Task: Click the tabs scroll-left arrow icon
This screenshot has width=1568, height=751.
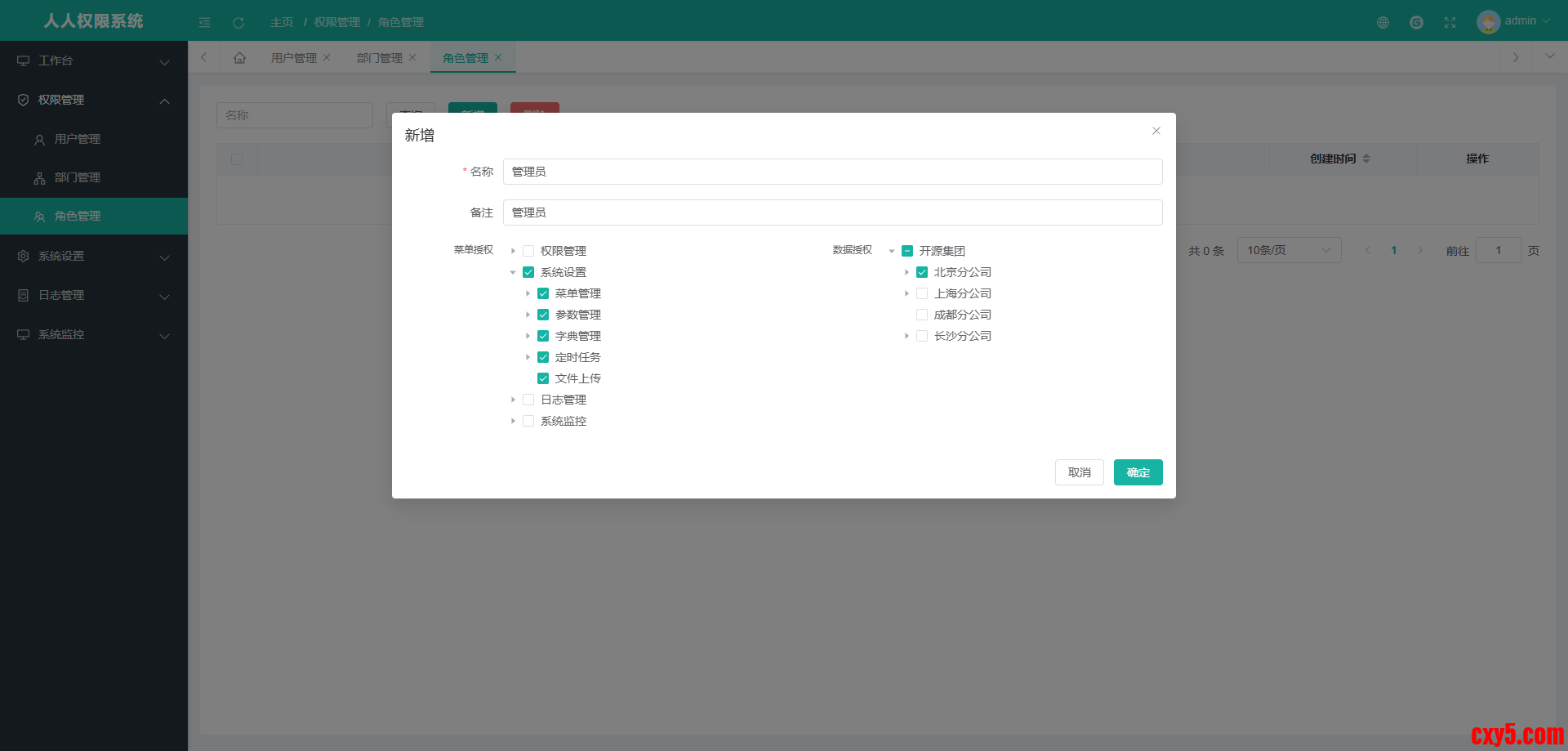Action: pyautogui.click(x=203, y=57)
